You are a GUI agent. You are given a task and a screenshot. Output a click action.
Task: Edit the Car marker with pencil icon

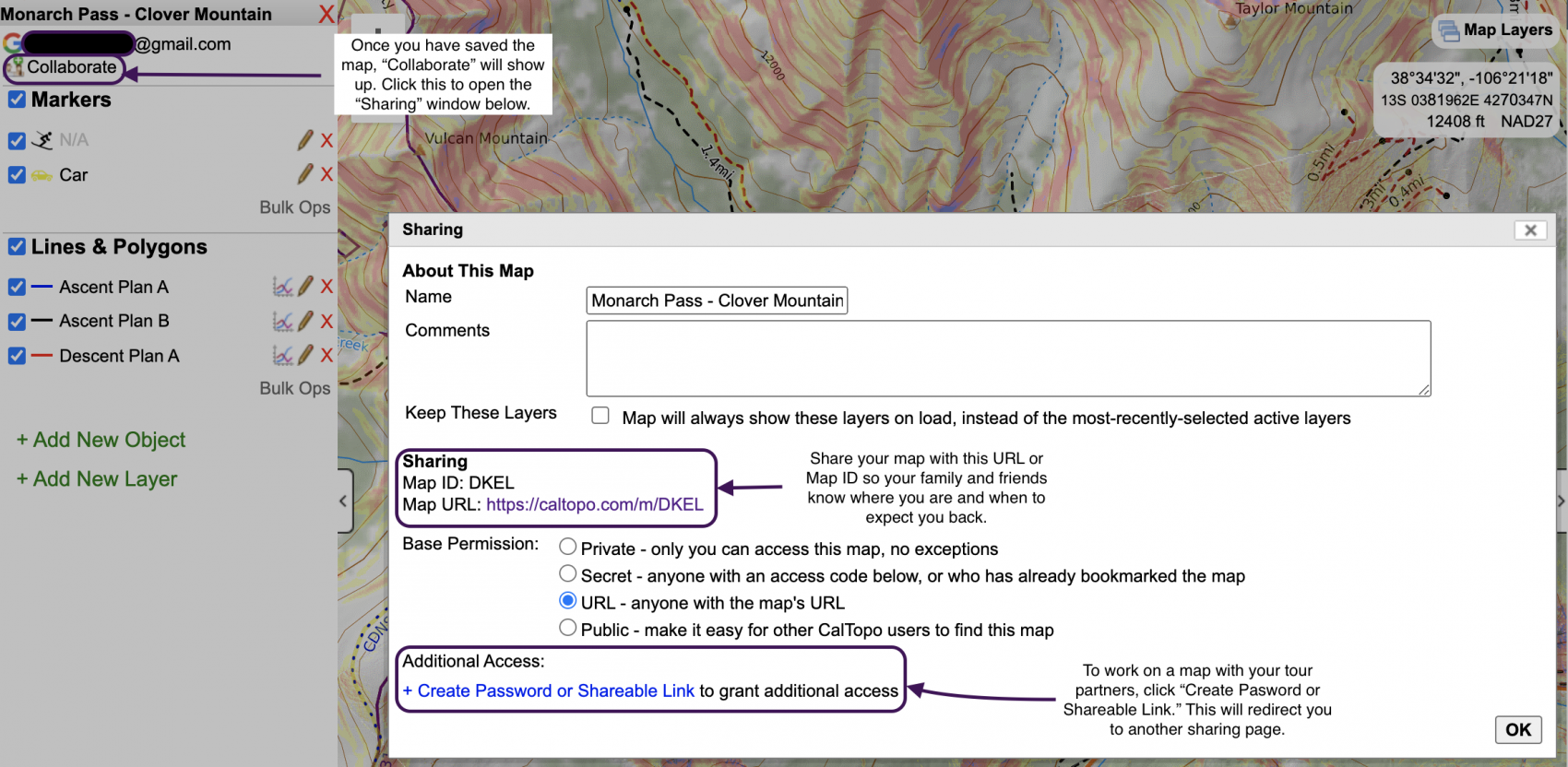tap(305, 174)
